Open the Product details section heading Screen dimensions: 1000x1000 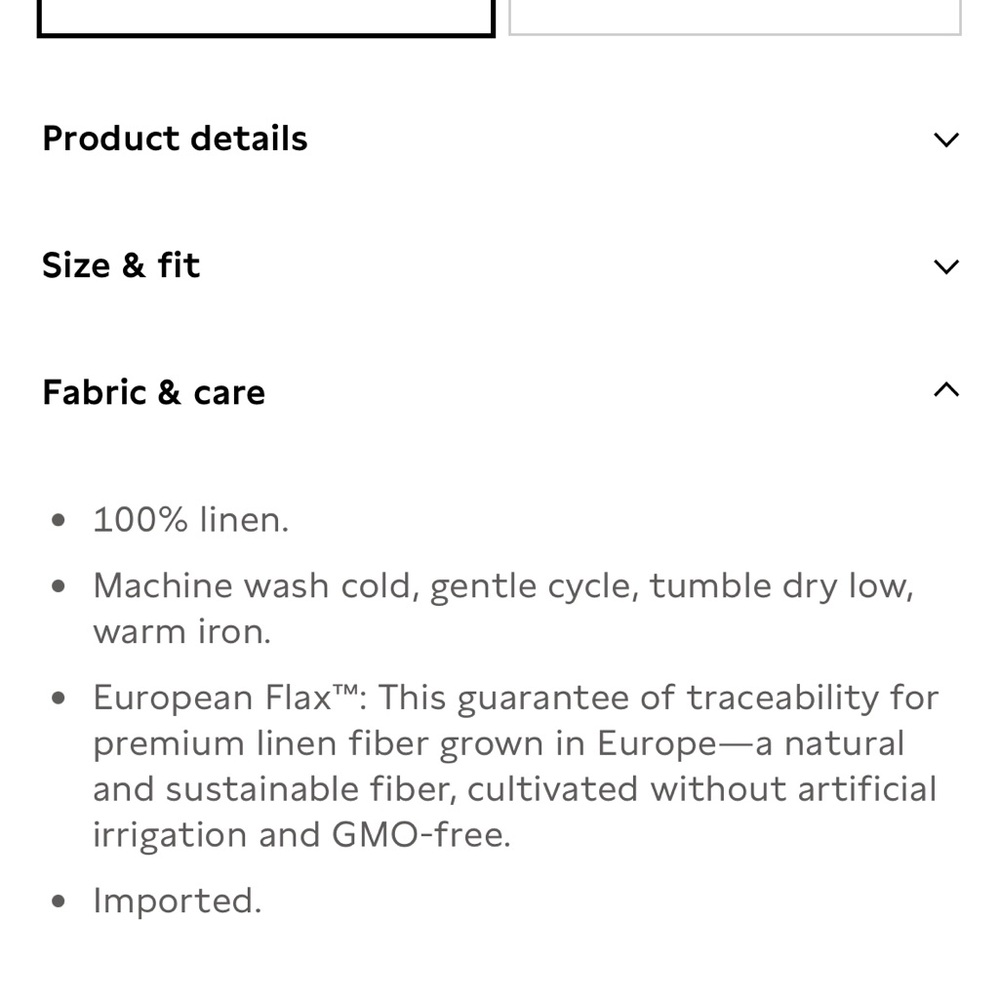(x=175, y=138)
